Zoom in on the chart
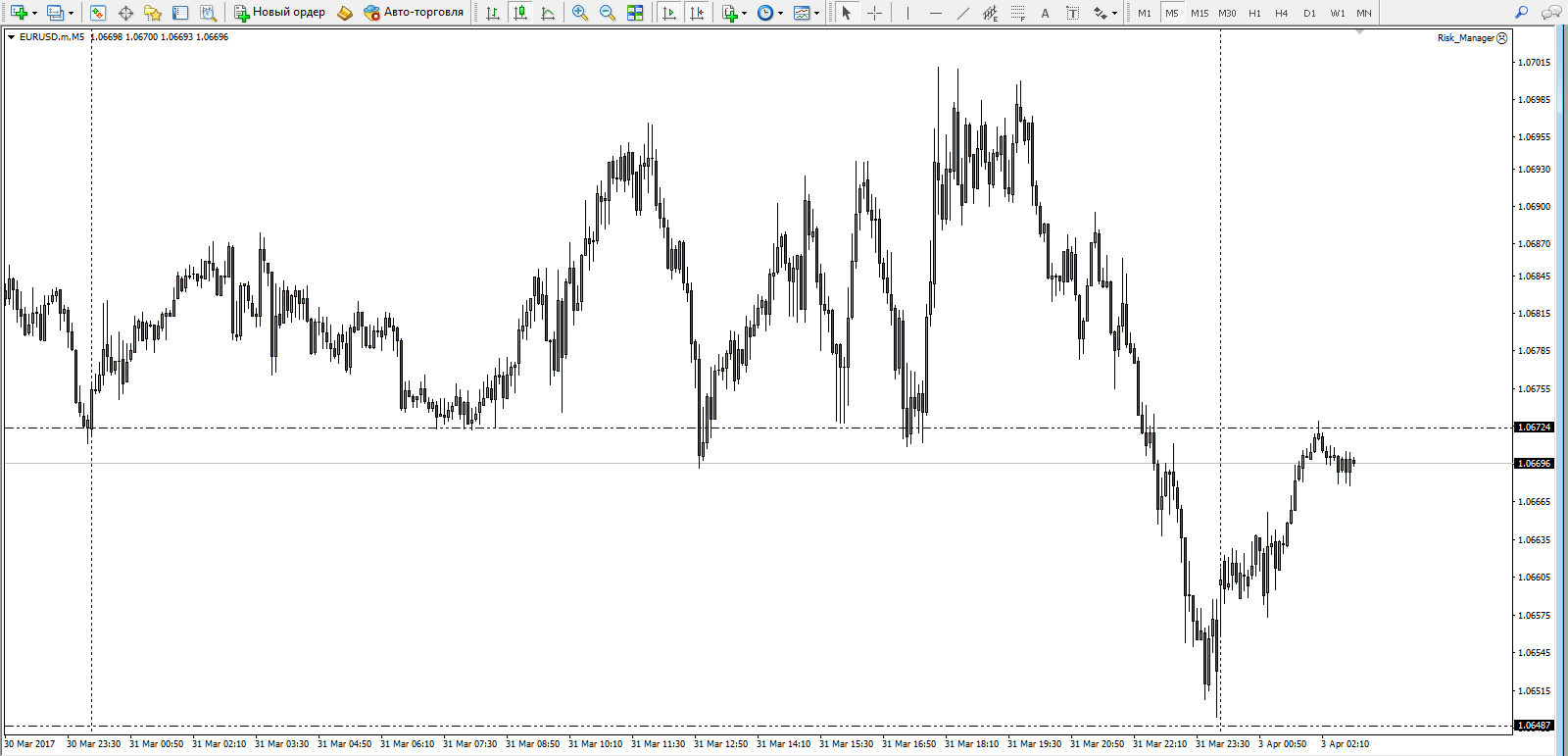 coord(580,13)
